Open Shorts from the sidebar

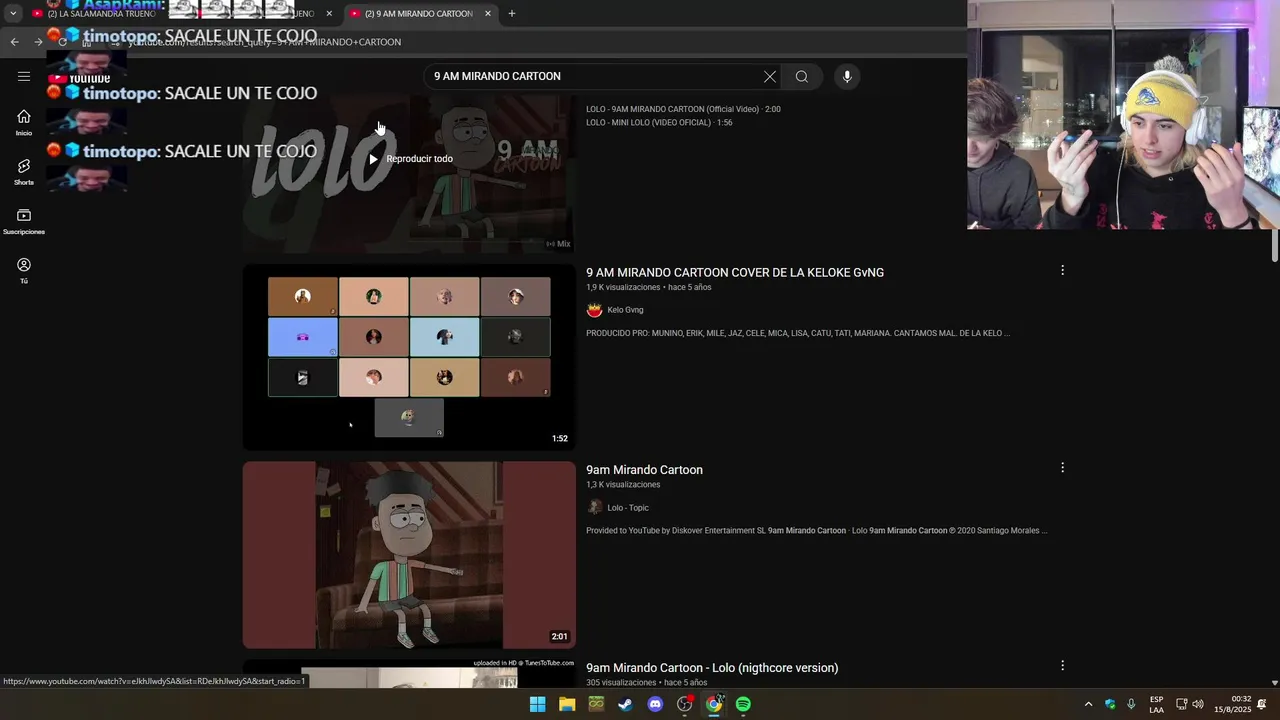click(24, 172)
